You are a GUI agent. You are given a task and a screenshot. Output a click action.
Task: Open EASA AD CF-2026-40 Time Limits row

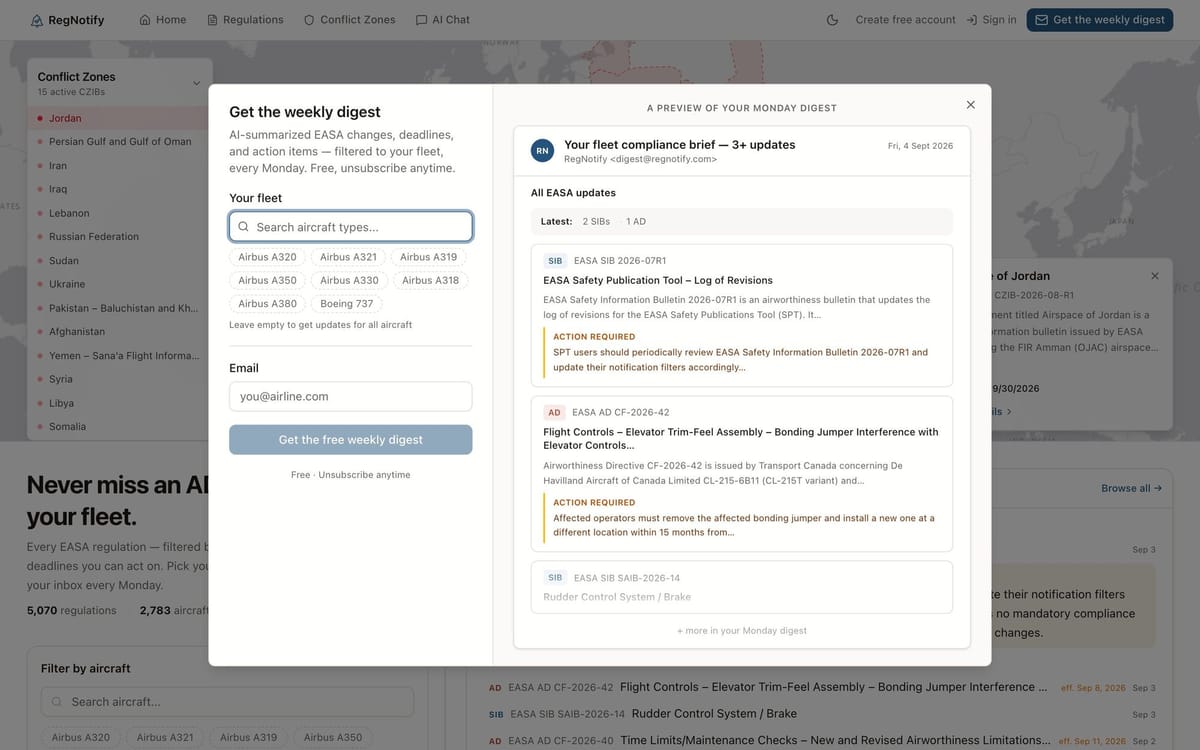[x=822, y=741]
